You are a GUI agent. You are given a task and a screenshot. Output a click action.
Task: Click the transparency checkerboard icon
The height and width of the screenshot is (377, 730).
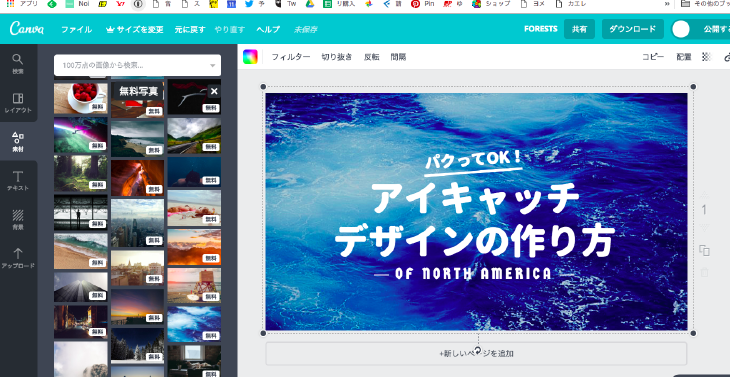[707, 57]
